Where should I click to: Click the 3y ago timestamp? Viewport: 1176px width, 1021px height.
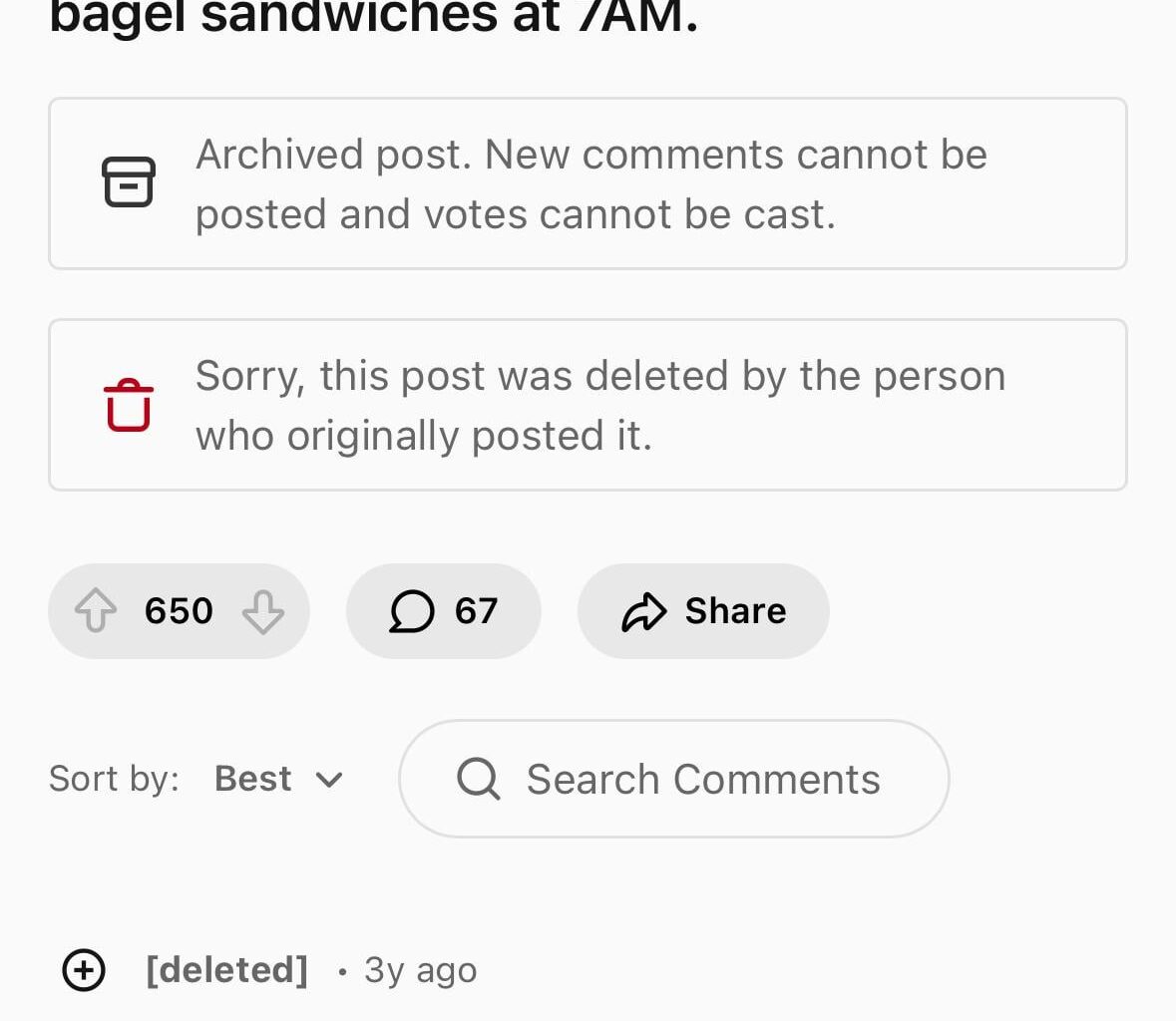[419, 968]
